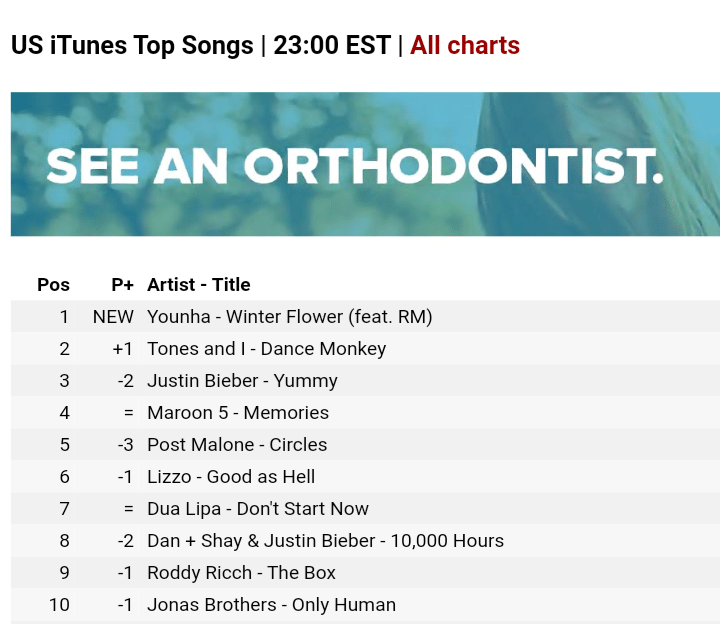Select Jonas Brothers - Only Human

pyautogui.click(x=271, y=605)
